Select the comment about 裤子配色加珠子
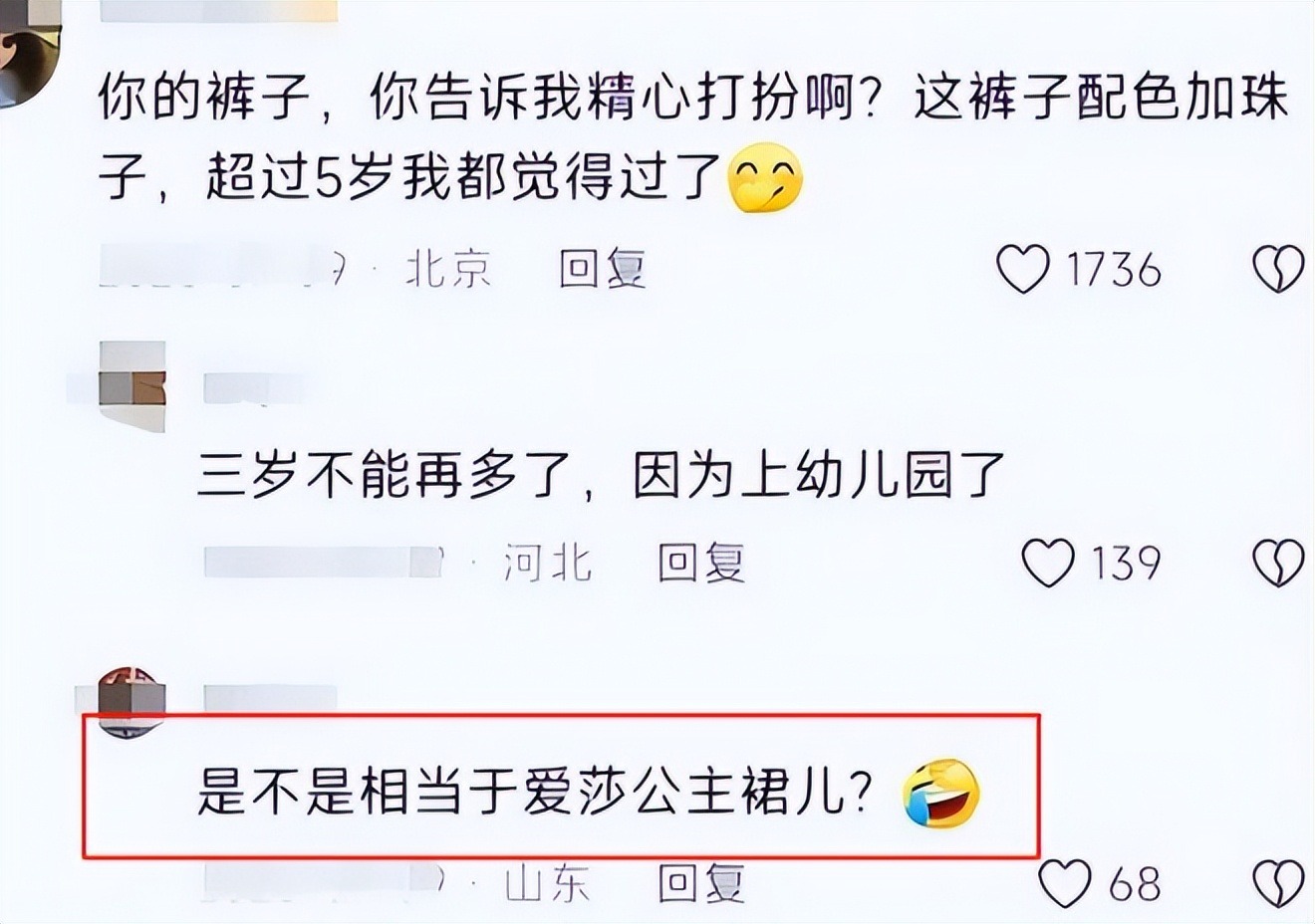Screen dimensions: 1315x924 [694, 138]
